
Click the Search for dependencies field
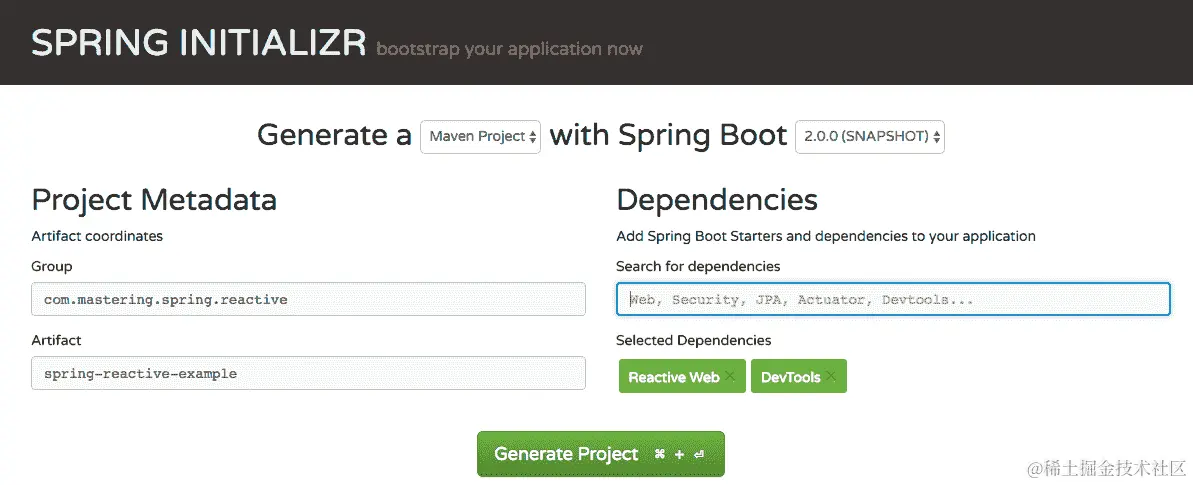tap(893, 299)
